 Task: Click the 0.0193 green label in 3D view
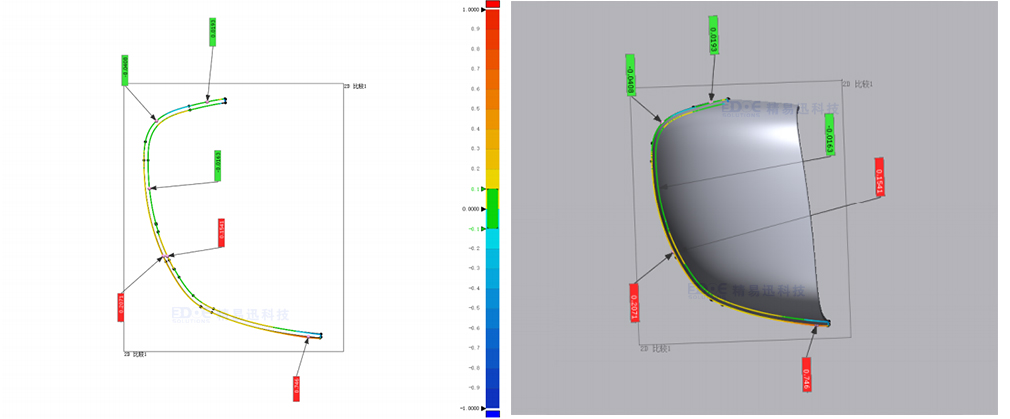coord(713,36)
